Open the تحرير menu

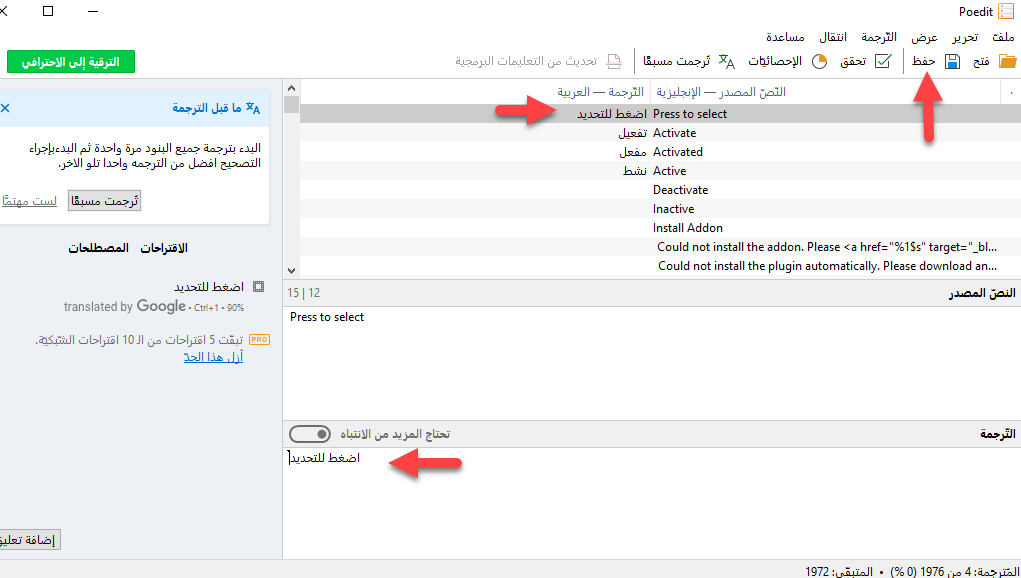tap(965, 37)
